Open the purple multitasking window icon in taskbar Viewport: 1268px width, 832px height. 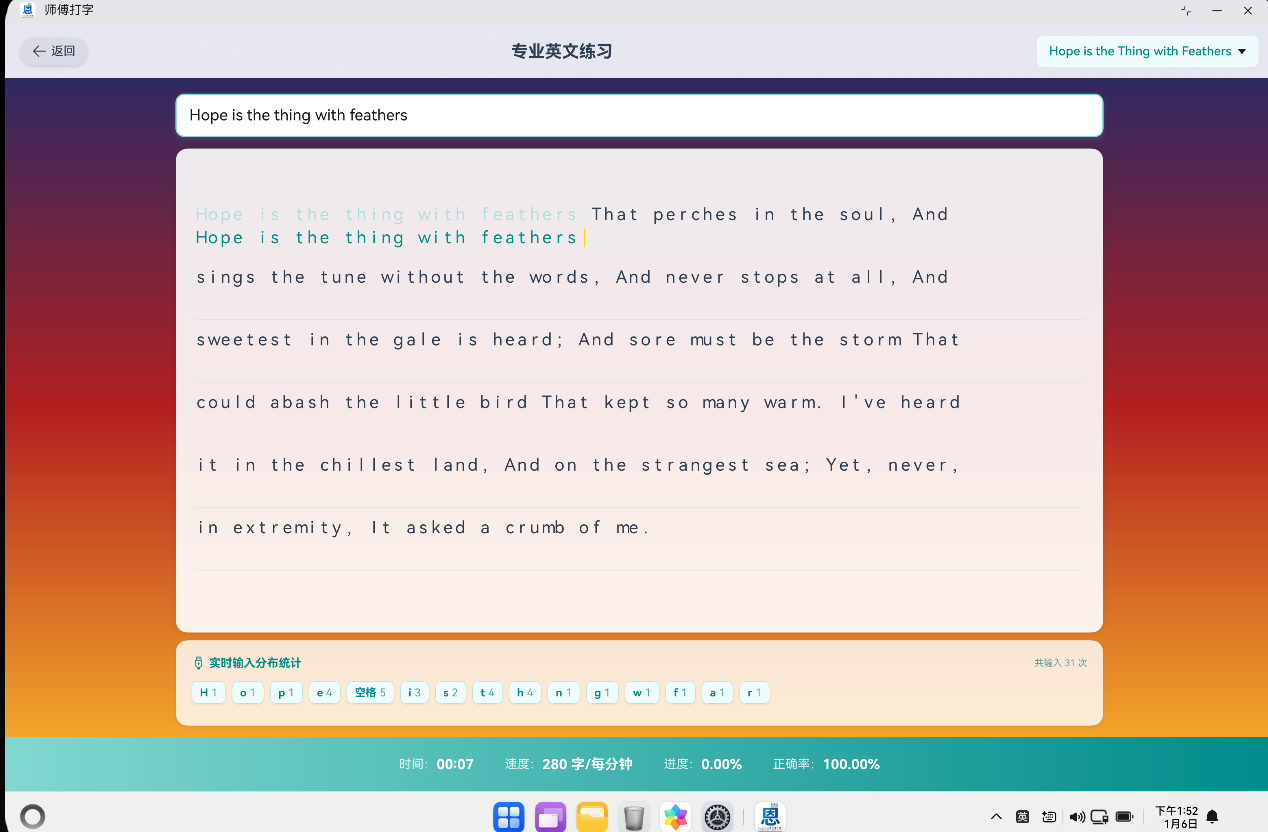(x=550, y=817)
